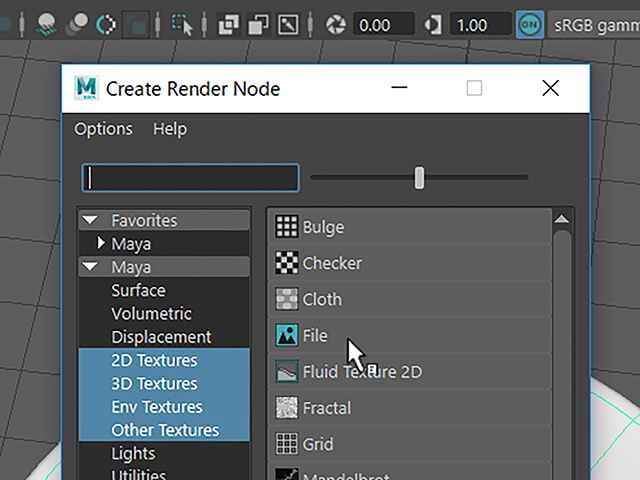Click the exposure aperture icon
640x480 pixels.
pos(336,25)
